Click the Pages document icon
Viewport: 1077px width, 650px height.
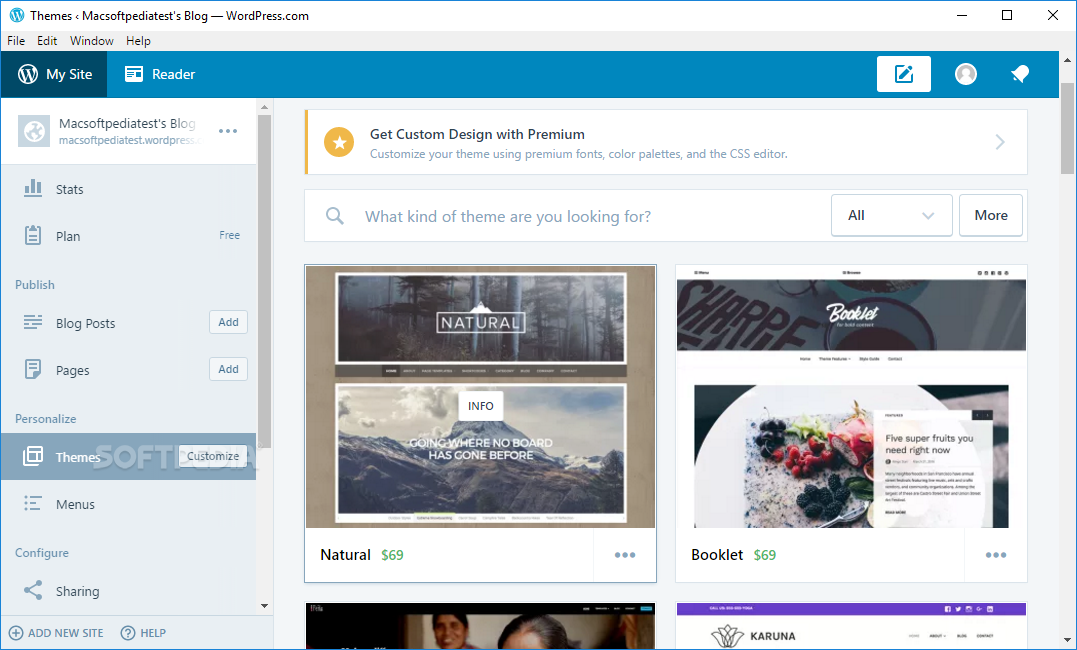(x=33, y=369)
